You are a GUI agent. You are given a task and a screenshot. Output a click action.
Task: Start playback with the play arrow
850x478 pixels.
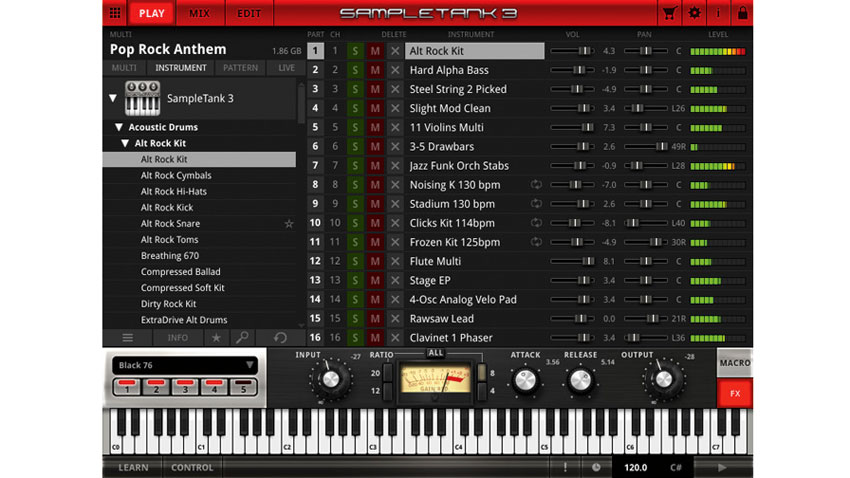click(x=722, y=467)
